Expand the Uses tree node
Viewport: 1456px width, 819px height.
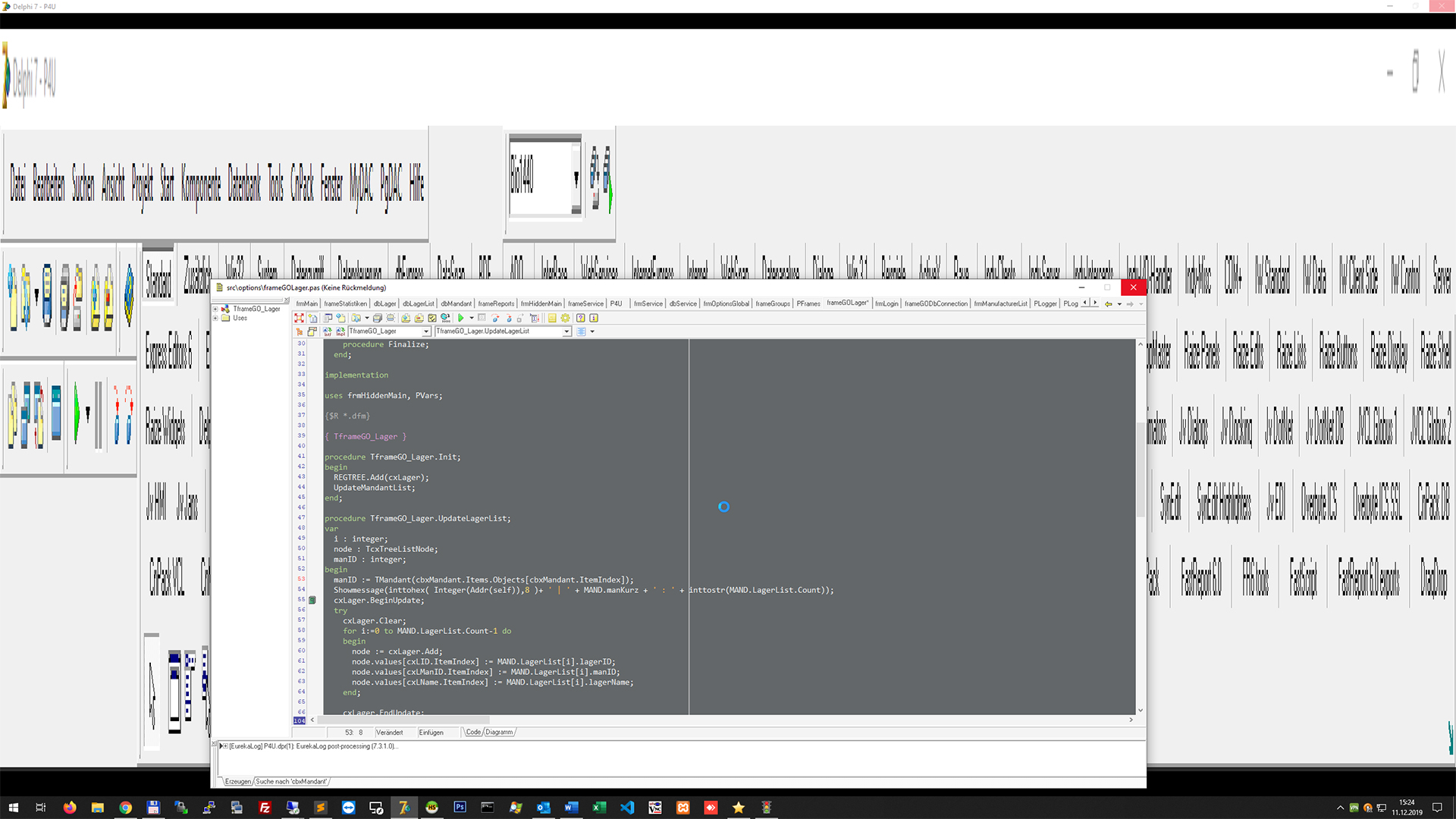[215, 318]
